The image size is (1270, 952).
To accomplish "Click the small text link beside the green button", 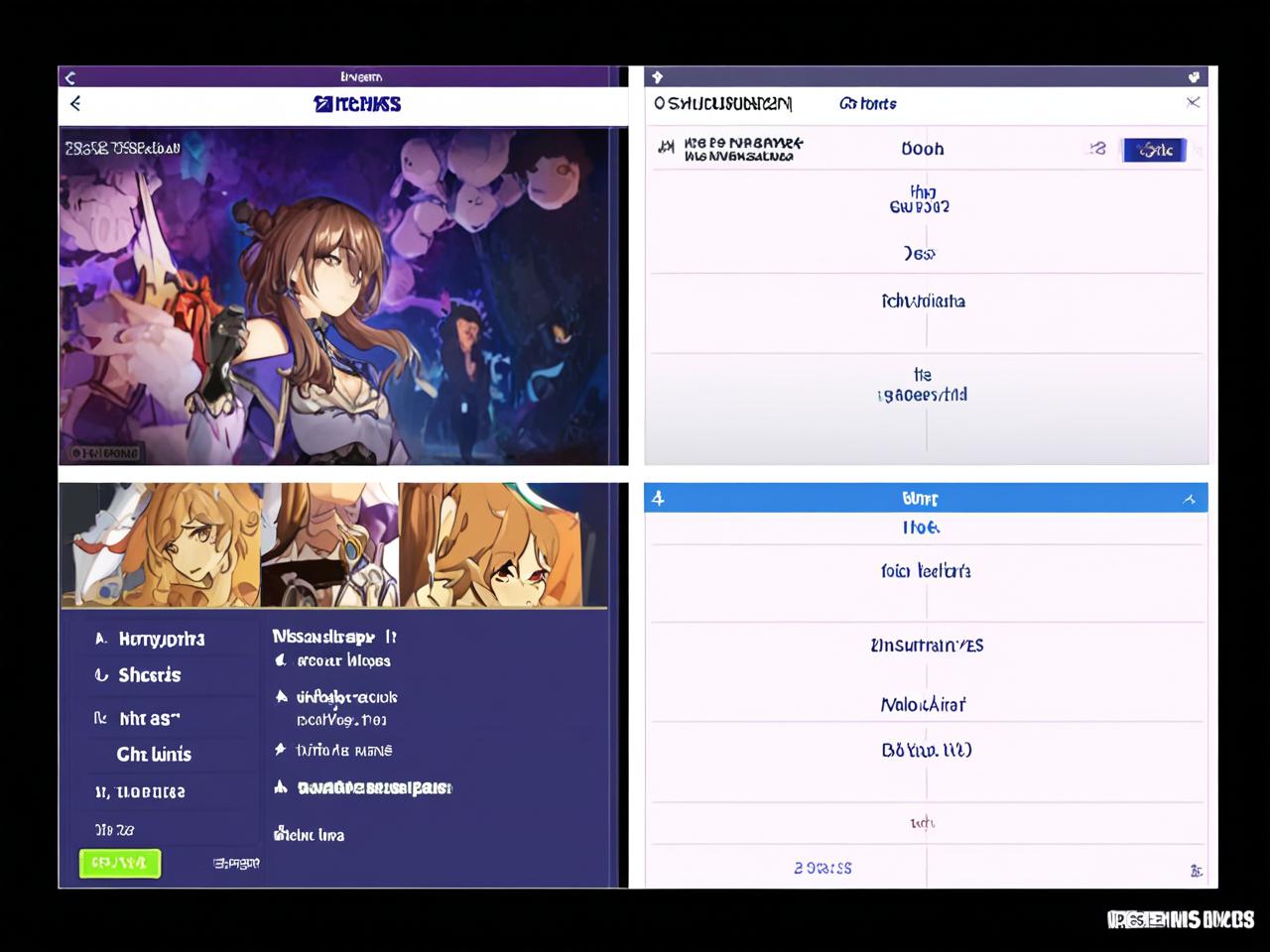I will coord(236,863).
